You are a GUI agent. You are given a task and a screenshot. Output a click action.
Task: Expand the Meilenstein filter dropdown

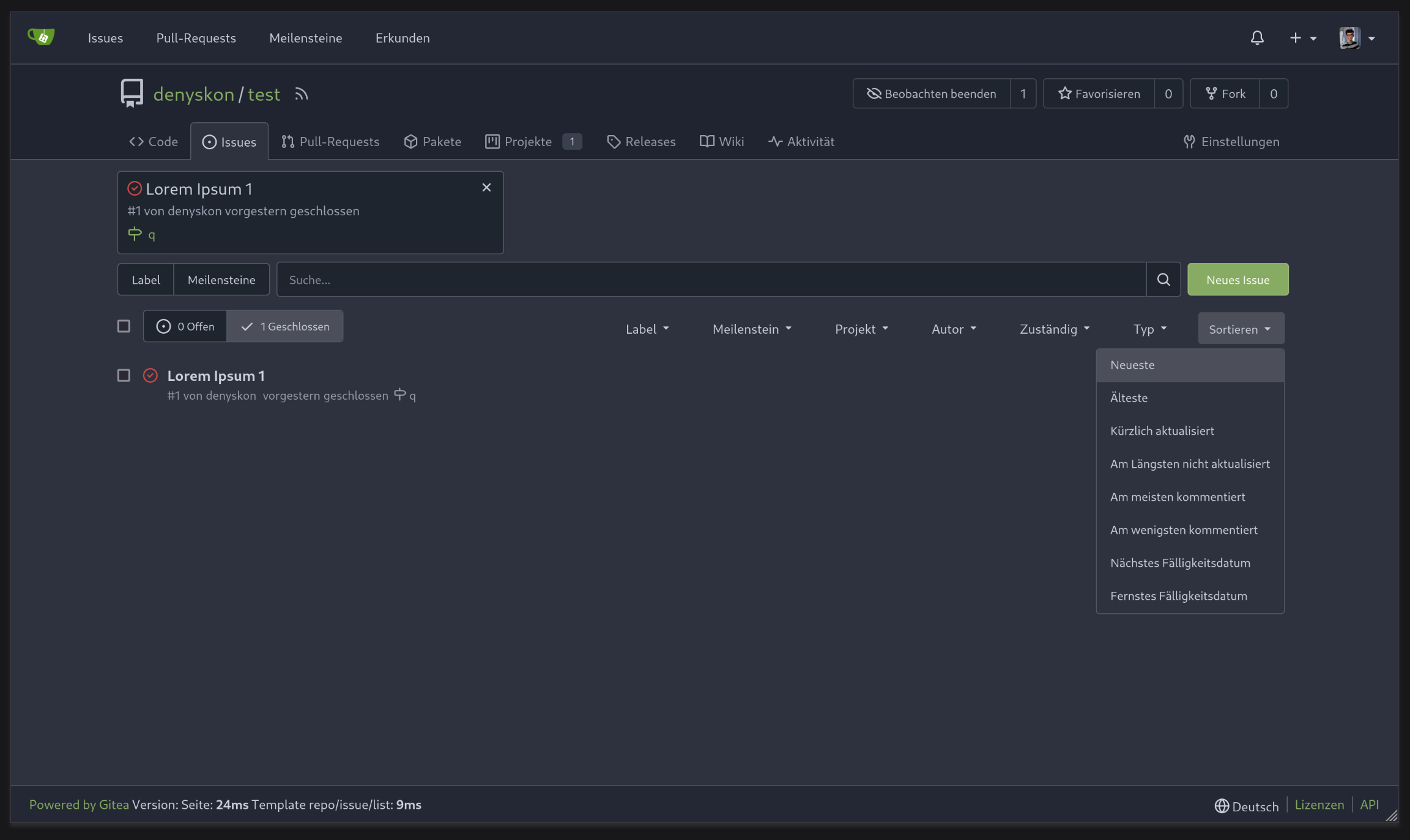point(752,329)
